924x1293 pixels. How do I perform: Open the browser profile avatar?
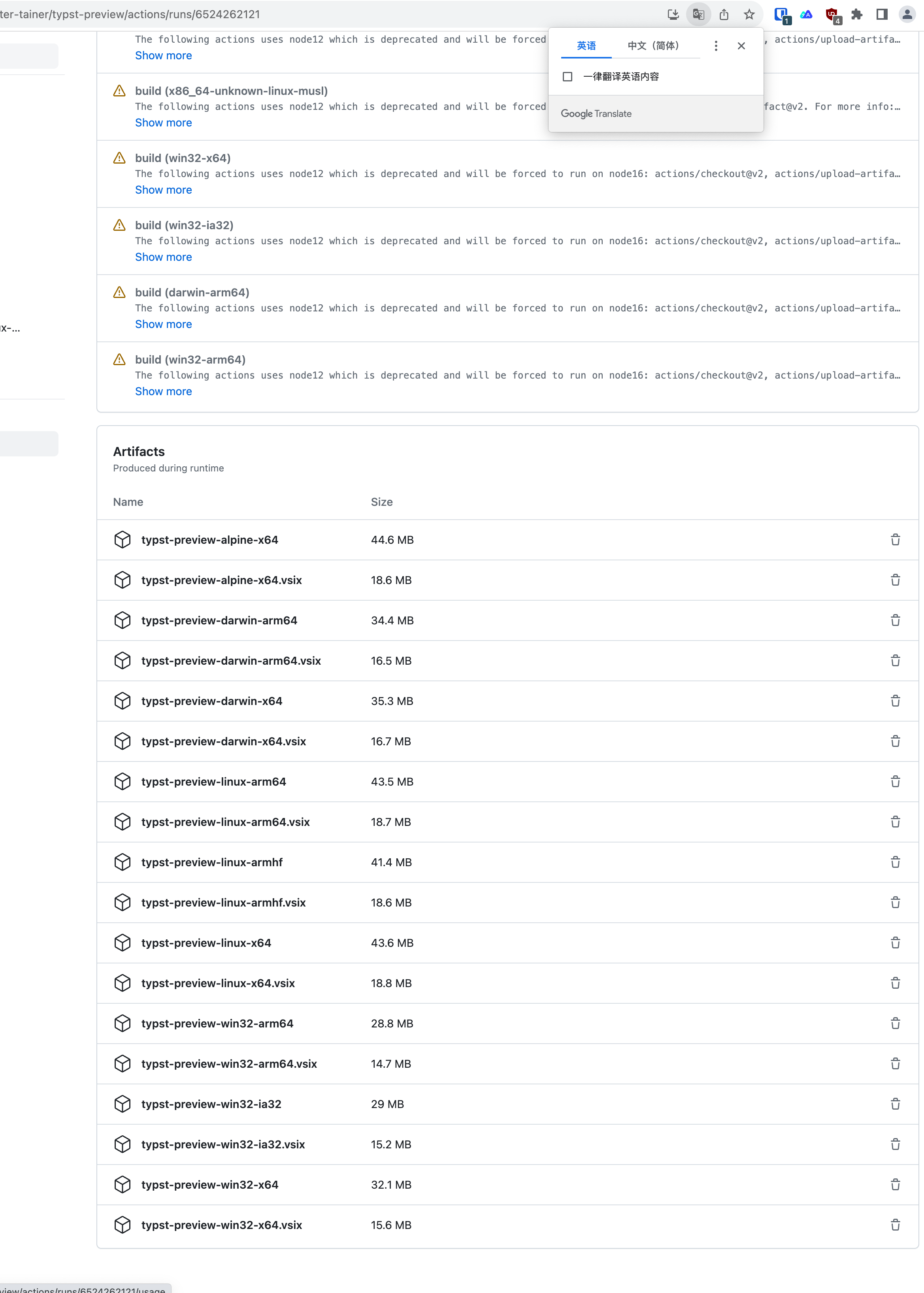pyautogui.click(x=907, y=14)
